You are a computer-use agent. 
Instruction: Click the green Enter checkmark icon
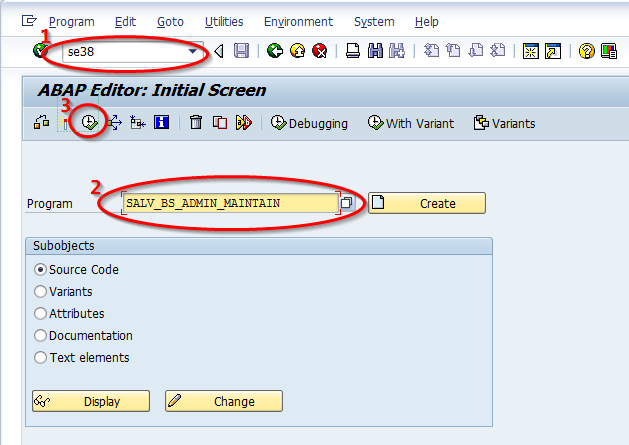[40, 51]
